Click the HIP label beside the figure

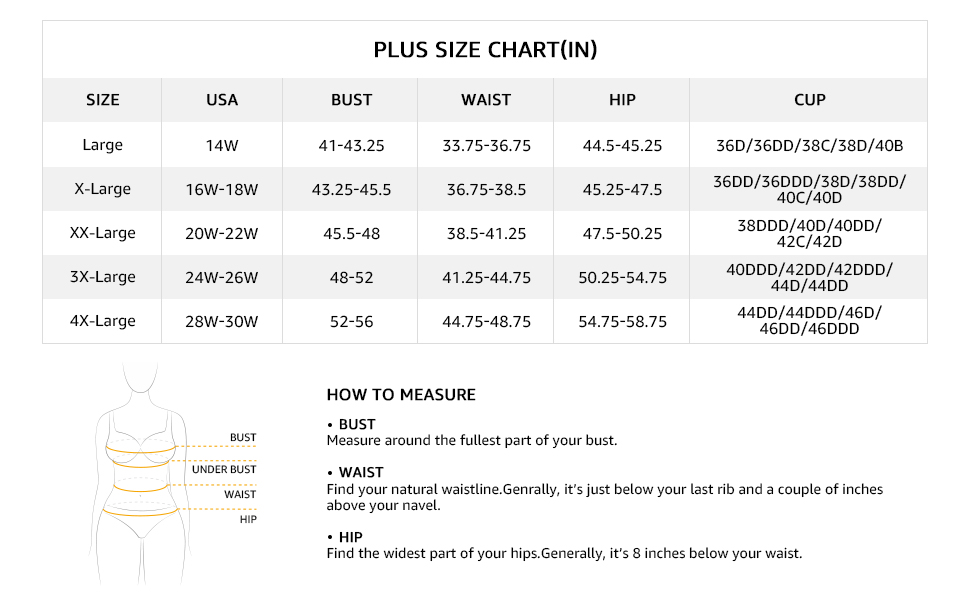(x=247, y=519)
